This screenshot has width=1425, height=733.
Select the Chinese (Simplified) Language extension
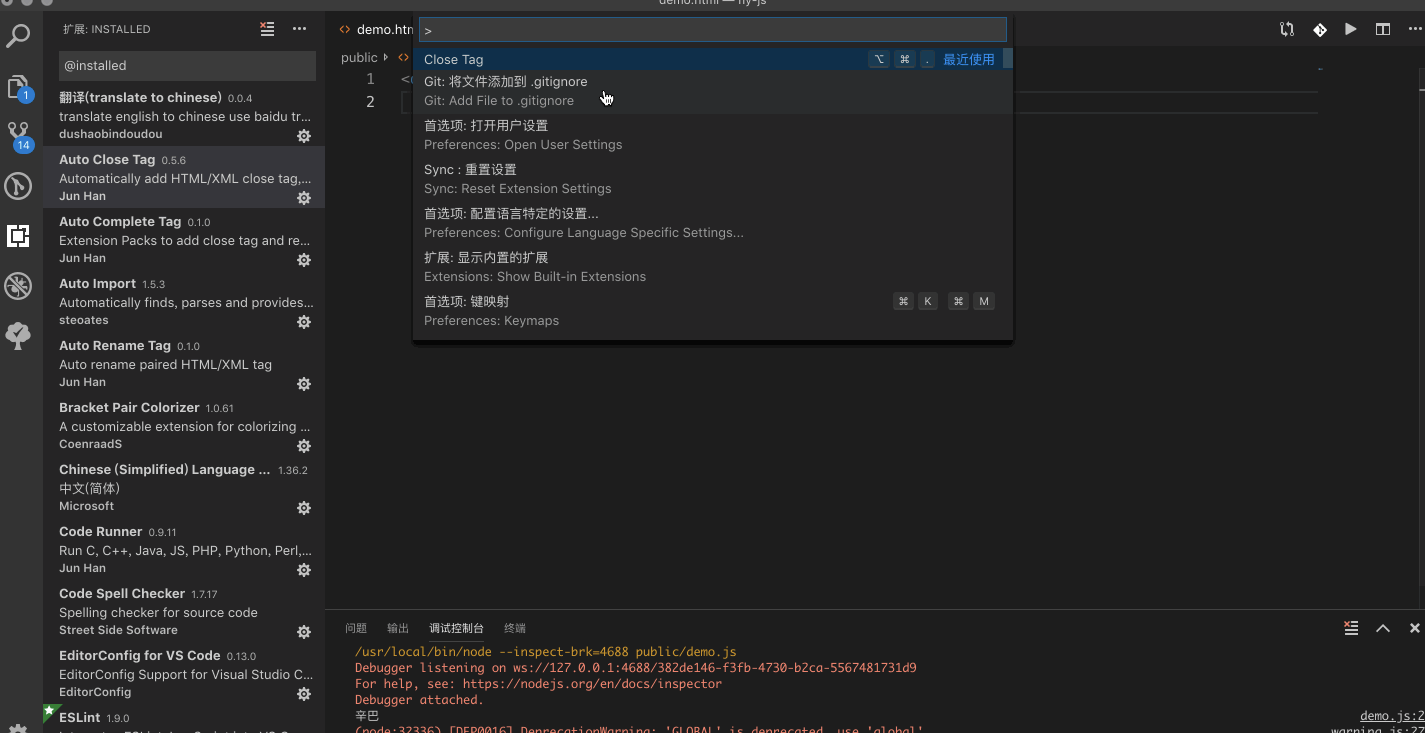(x=184, y=487)
